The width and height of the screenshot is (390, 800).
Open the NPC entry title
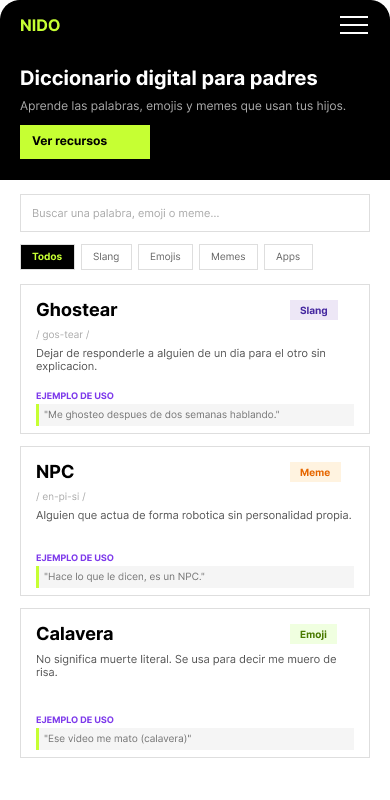click(55, 472)
